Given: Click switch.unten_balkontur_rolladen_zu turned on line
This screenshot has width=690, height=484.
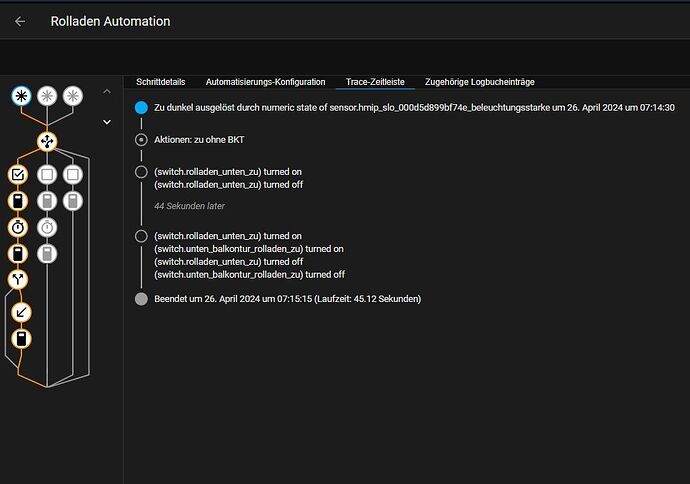Looking at the screenshot, I should 249,249.
